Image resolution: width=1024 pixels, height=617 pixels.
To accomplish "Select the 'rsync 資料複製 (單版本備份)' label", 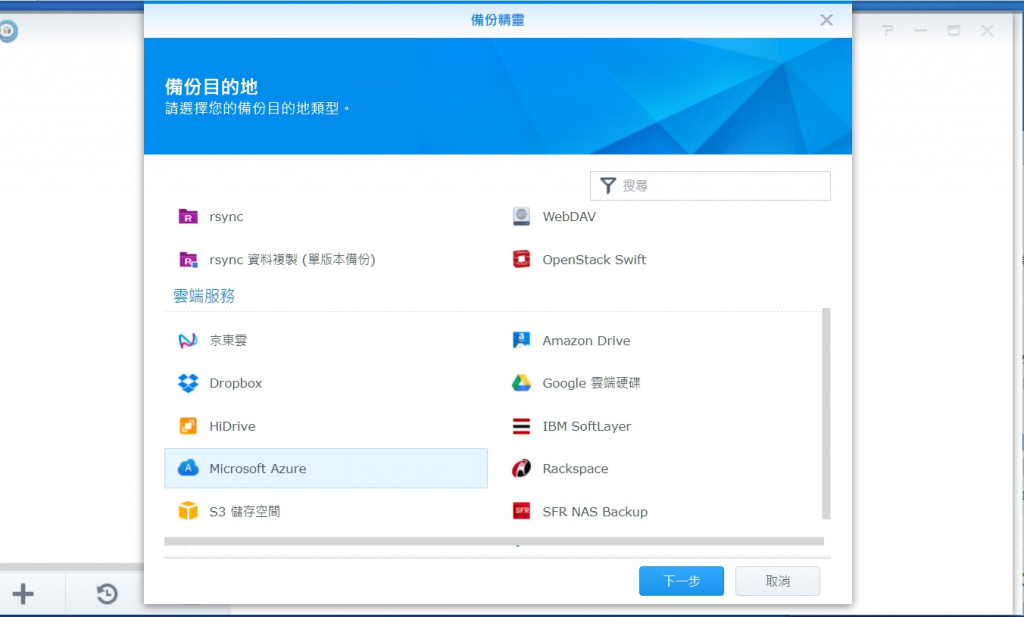I will coord(293,259).
